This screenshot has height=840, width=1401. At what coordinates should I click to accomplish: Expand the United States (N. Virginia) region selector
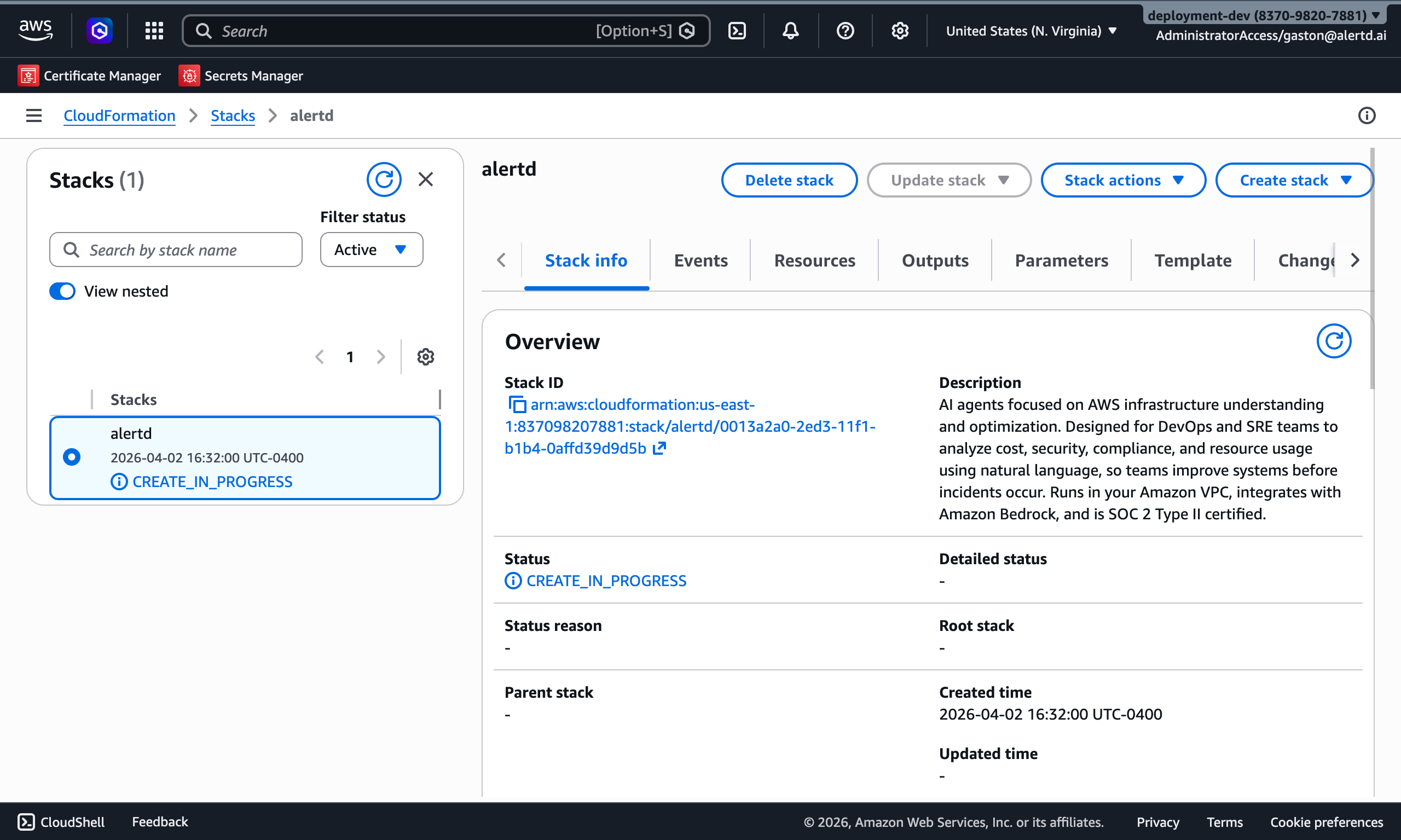[1032, 31]
